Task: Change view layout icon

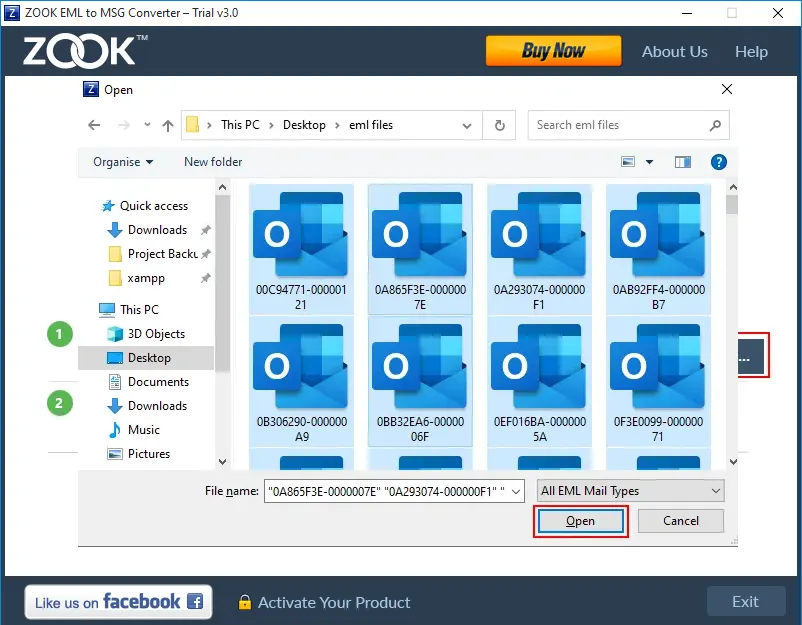Action: pos(628,162)
